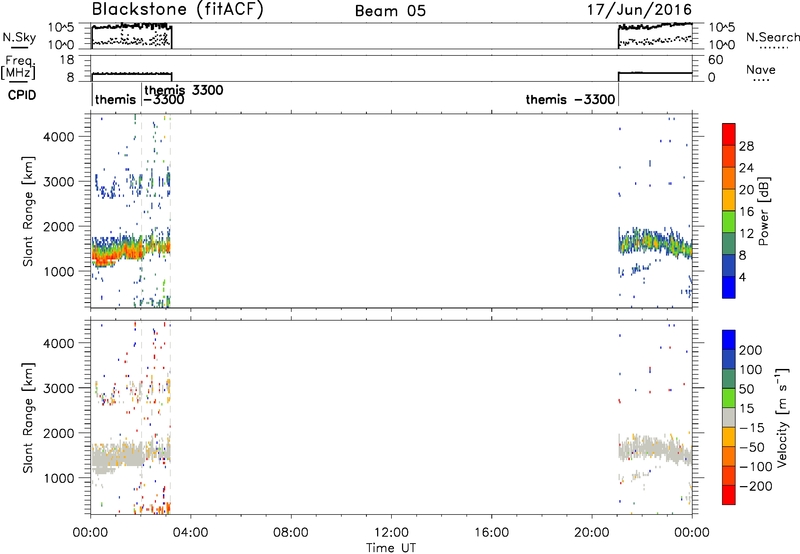Click the '4000' range tick of the power panel
This screenshot has width=800, height=554.
(59, 137)
